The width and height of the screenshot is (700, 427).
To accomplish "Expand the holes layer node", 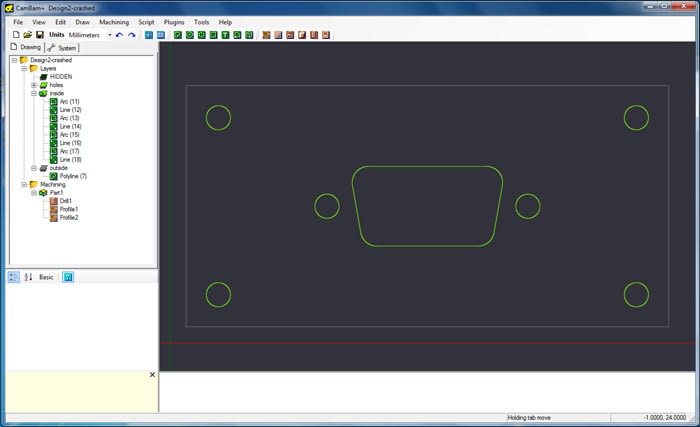I will pos(34,85).
